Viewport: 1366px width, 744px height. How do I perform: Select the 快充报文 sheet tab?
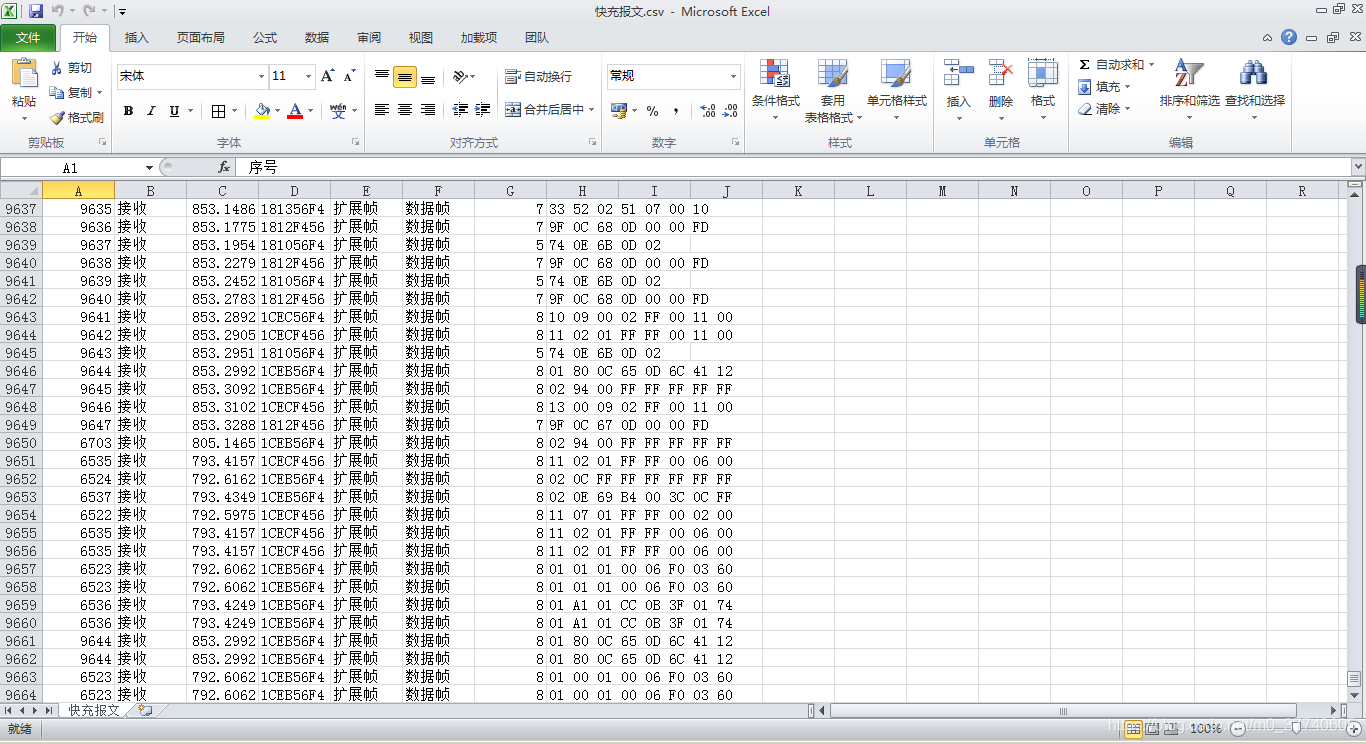(94, 710)
